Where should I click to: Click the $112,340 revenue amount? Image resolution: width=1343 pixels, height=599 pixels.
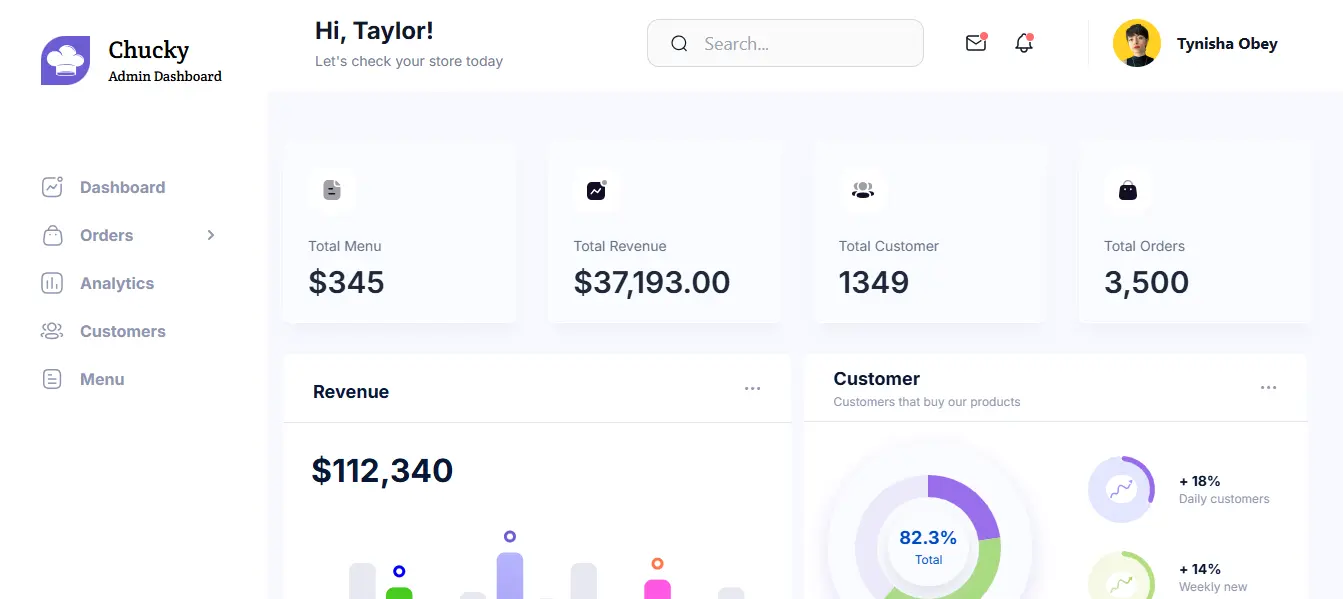[382, 470]
